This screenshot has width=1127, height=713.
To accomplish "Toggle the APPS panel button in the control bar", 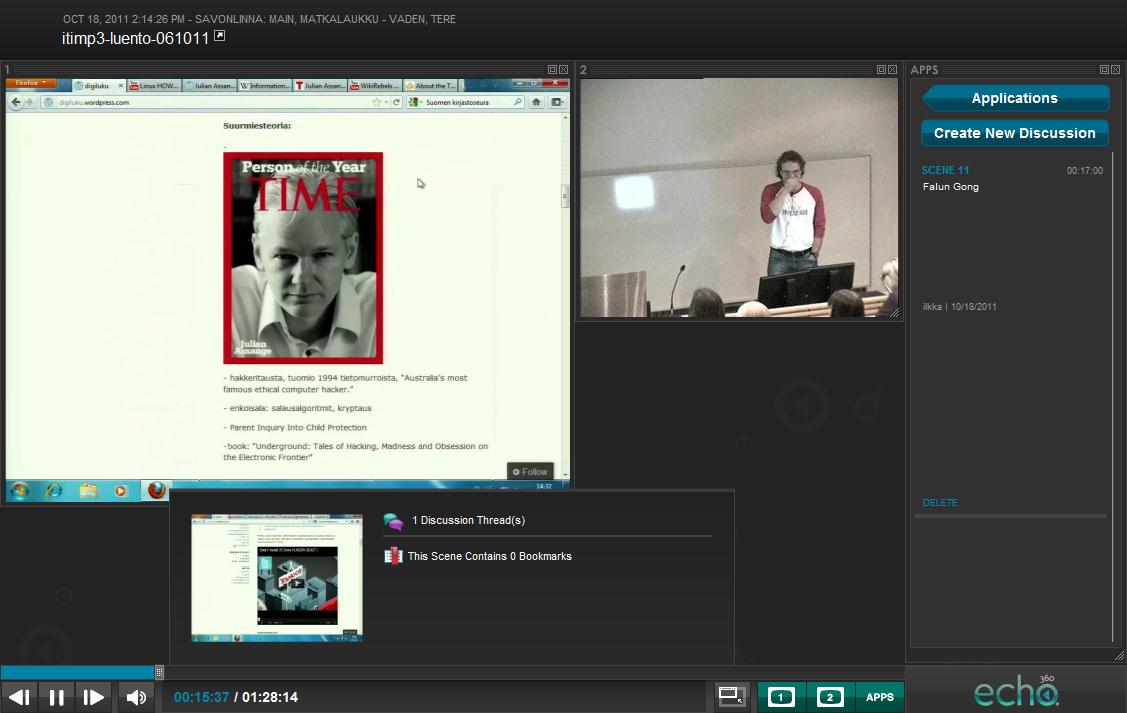I will point(880,697).
